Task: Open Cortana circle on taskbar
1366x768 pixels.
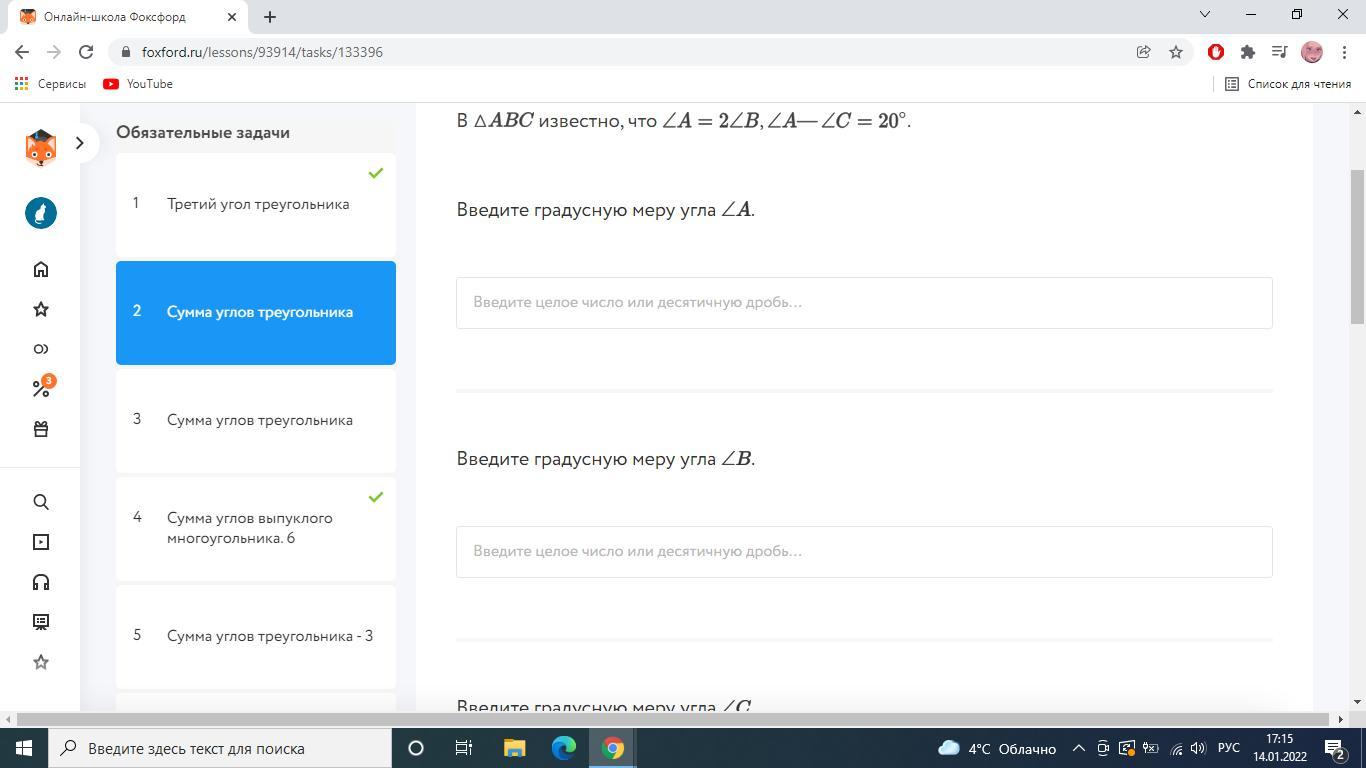Action: tap(416, 748)
